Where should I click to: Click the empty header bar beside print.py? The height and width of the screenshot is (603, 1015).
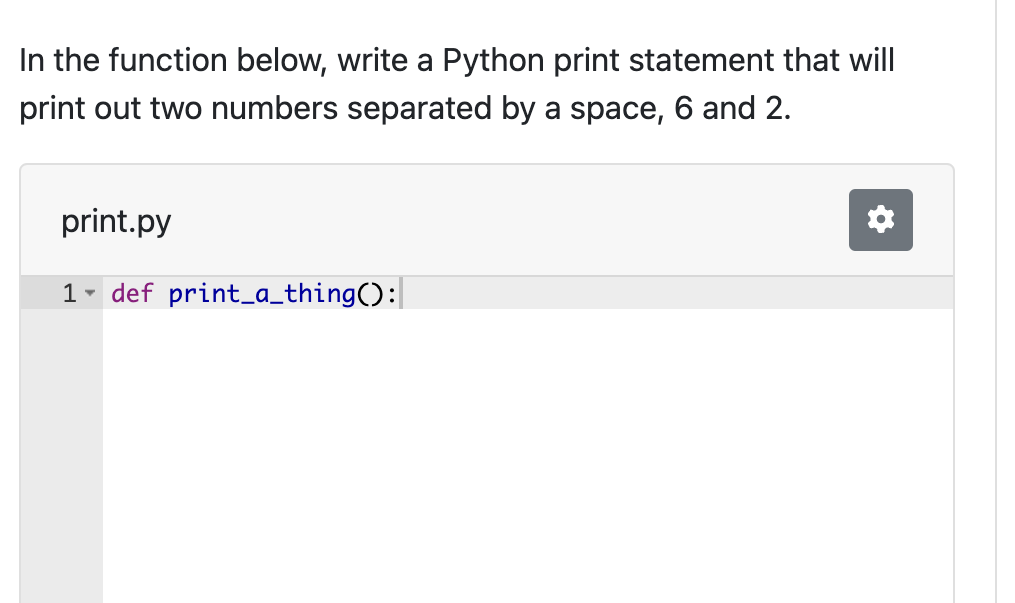[x=500, y=221]
